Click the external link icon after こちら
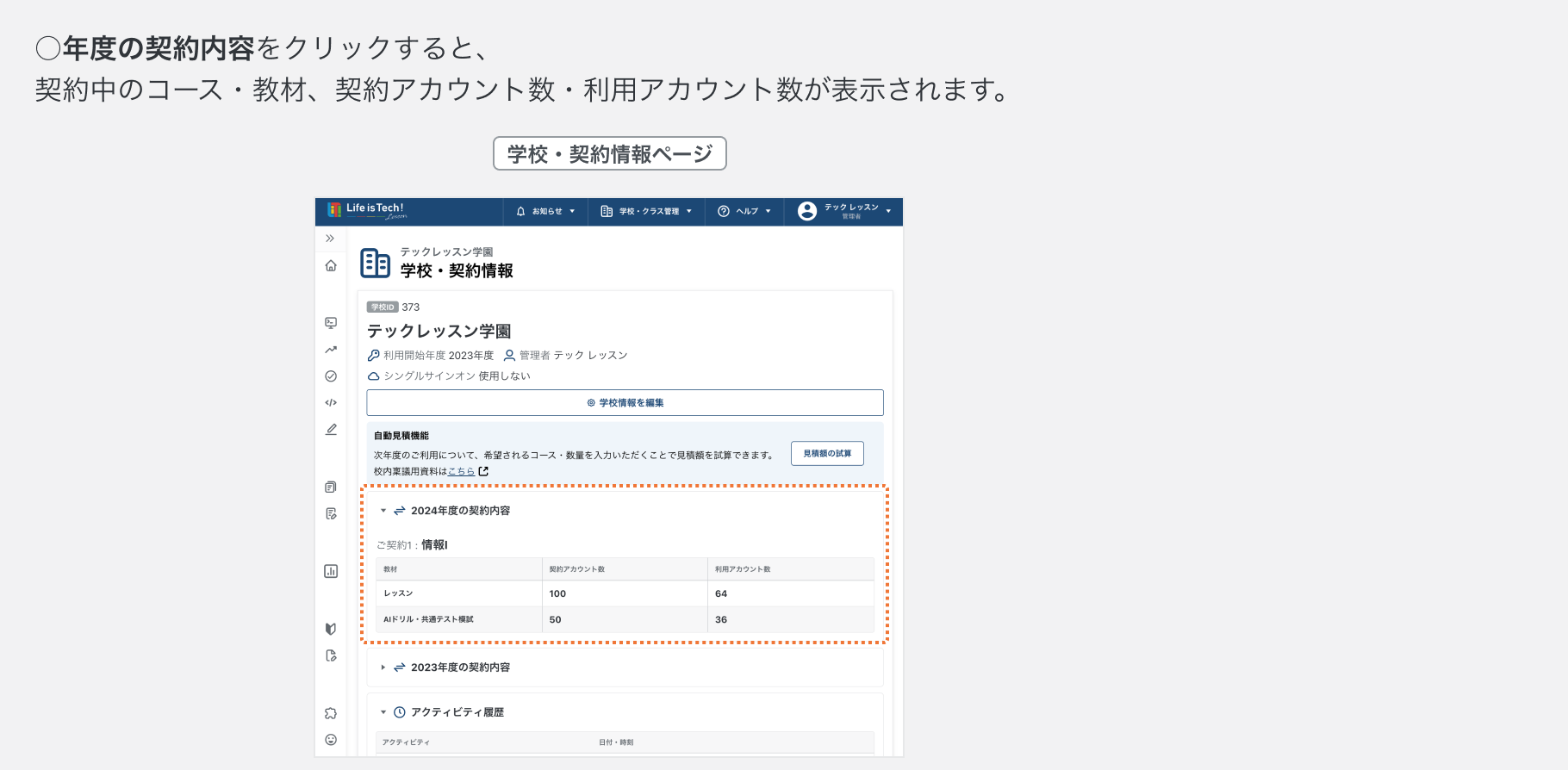Viewport: 1568px width, 770px height. coord(483,471)
